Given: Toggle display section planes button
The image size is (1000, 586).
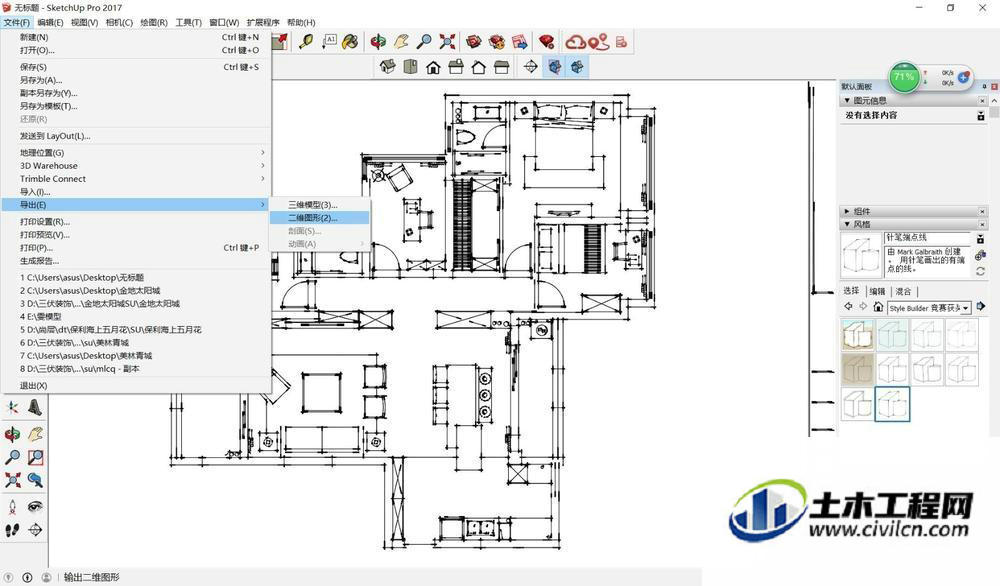Looking at the screenshot, I should 554,66.
